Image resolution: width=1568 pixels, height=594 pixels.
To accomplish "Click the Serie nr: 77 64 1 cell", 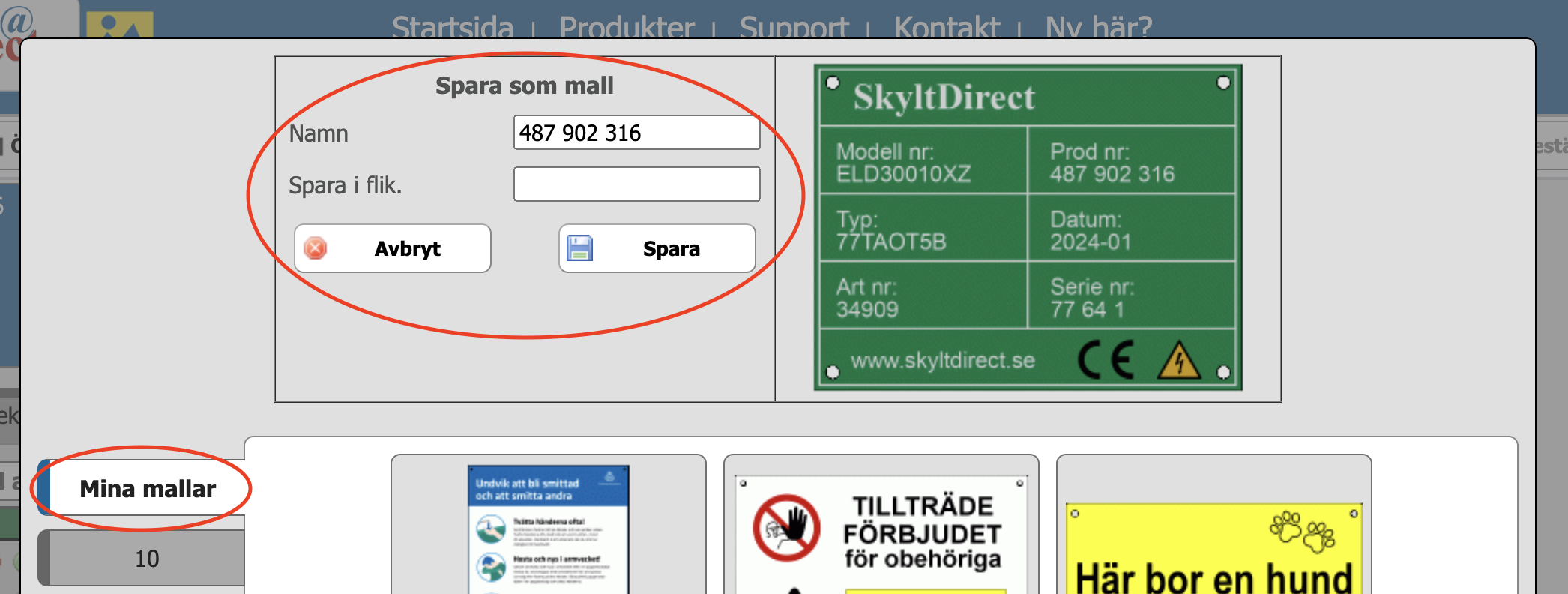I will [1131, 295].
